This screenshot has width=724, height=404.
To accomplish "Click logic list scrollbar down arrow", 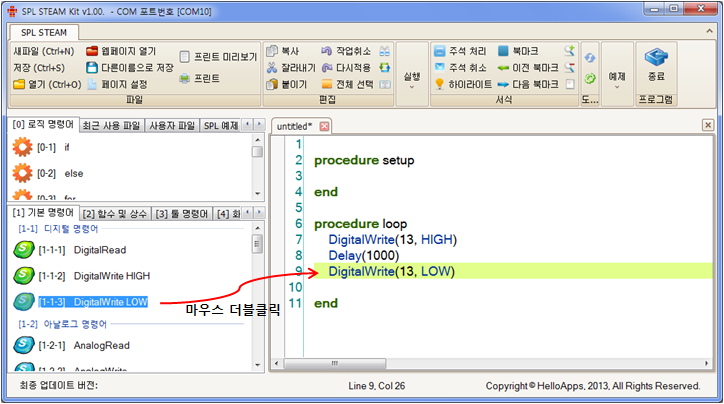I will (258, 194).
